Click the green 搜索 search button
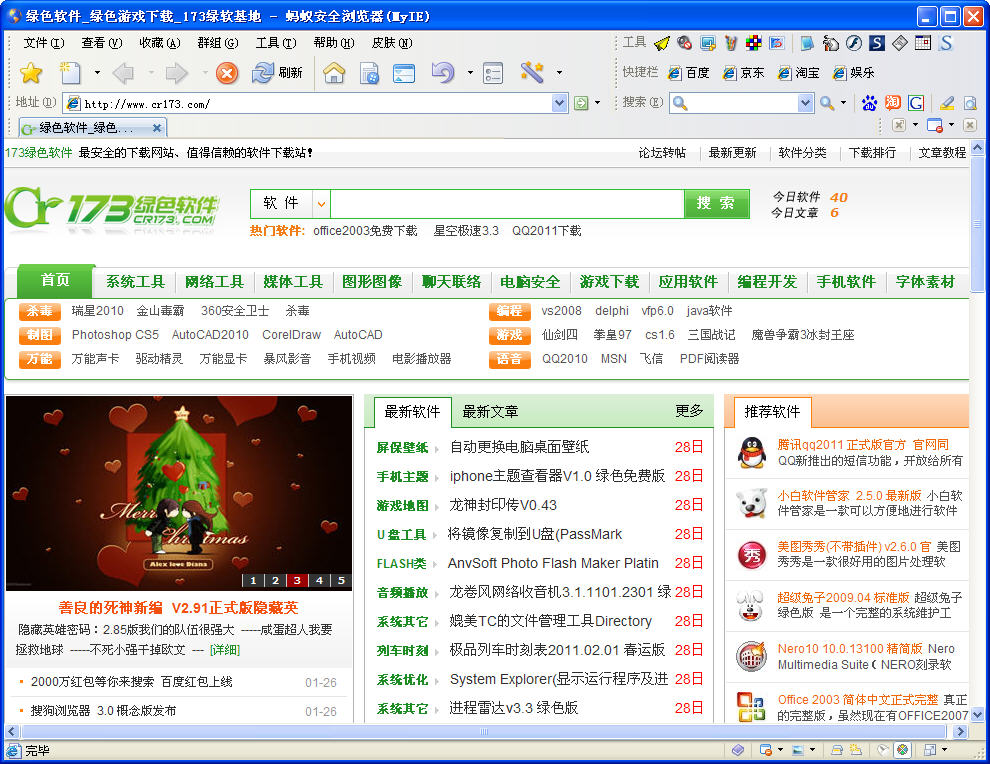 (716, 204)
